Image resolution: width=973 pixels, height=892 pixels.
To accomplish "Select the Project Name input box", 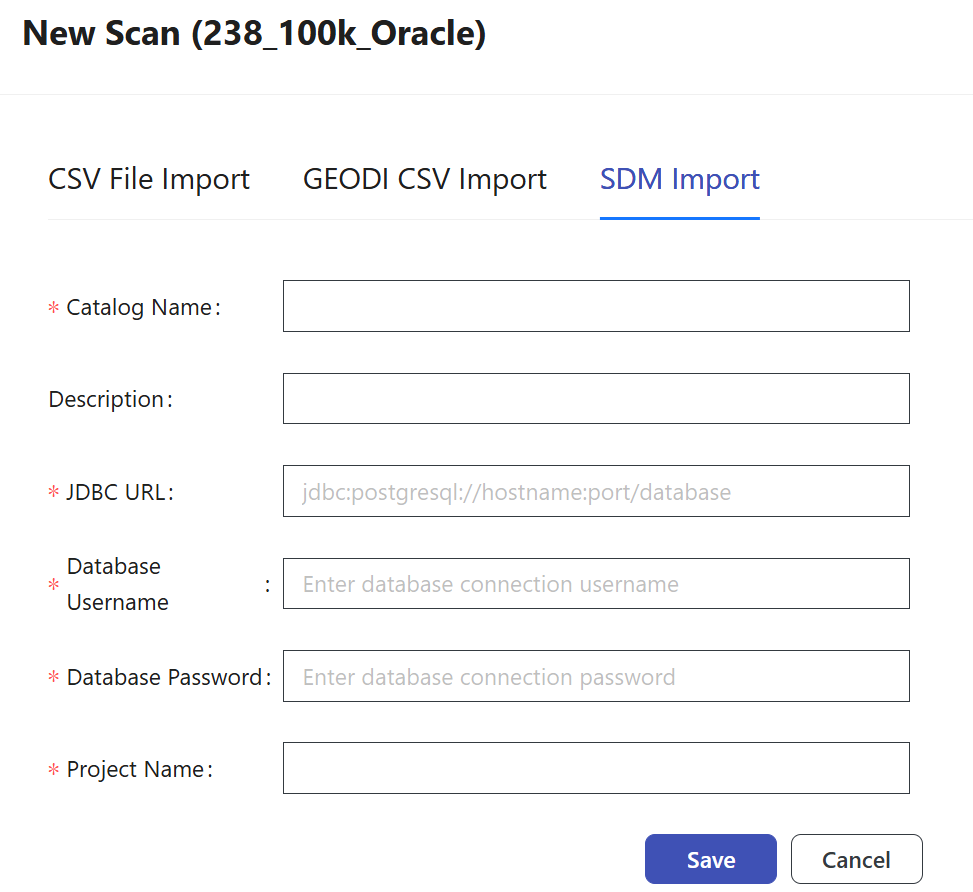I will click(x=596, y=768).
